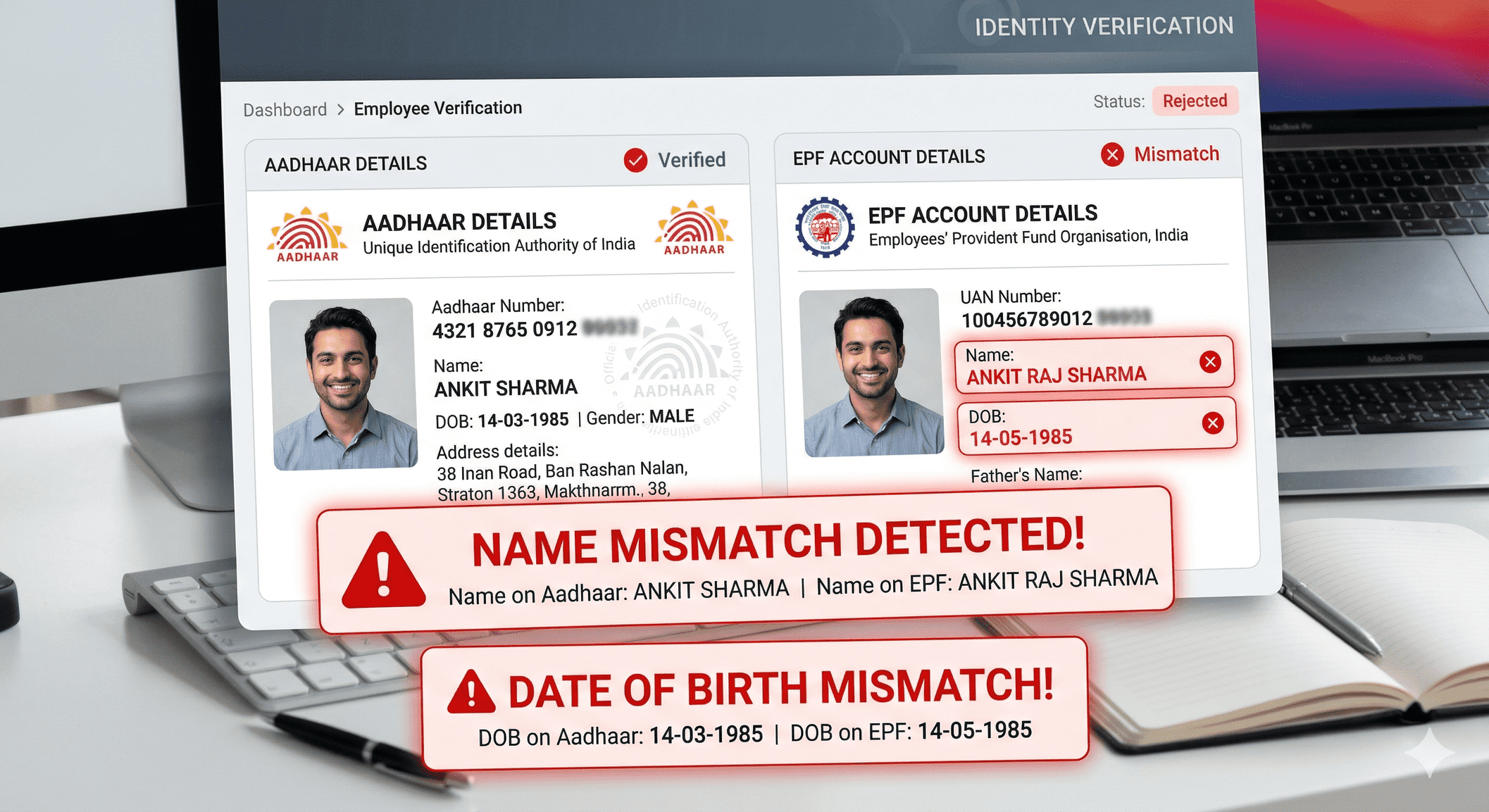Click the warning triangle in the name mismatch alert

coord(384,570)
